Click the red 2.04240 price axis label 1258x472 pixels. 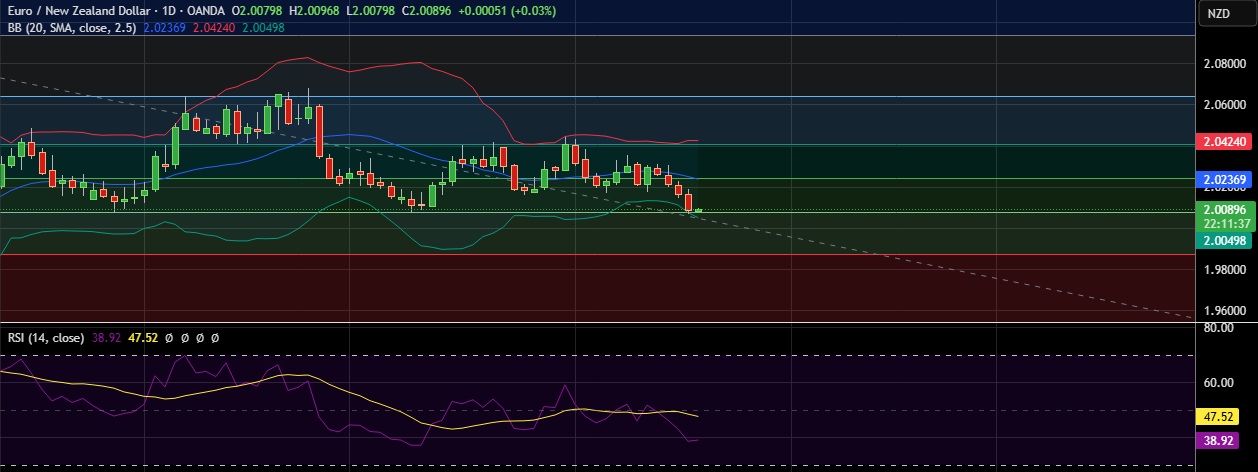tap(1224, 142)
